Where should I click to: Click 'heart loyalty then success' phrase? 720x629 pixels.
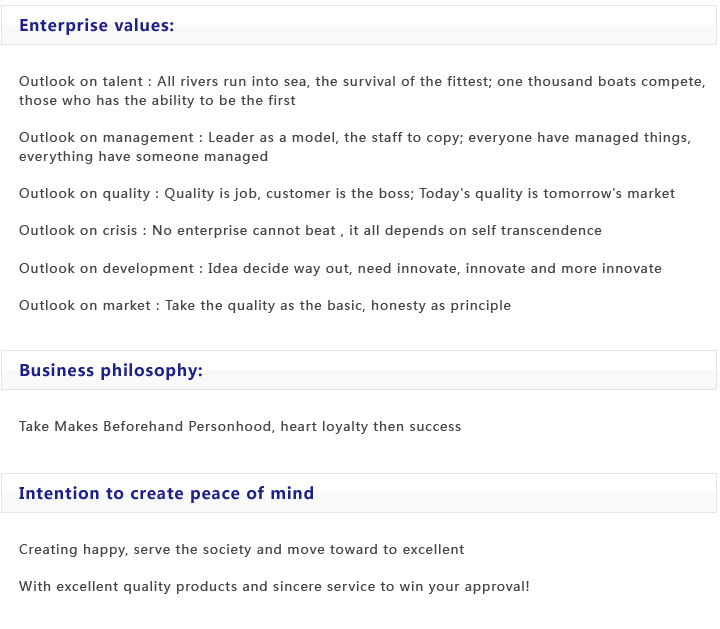(370, 427)
